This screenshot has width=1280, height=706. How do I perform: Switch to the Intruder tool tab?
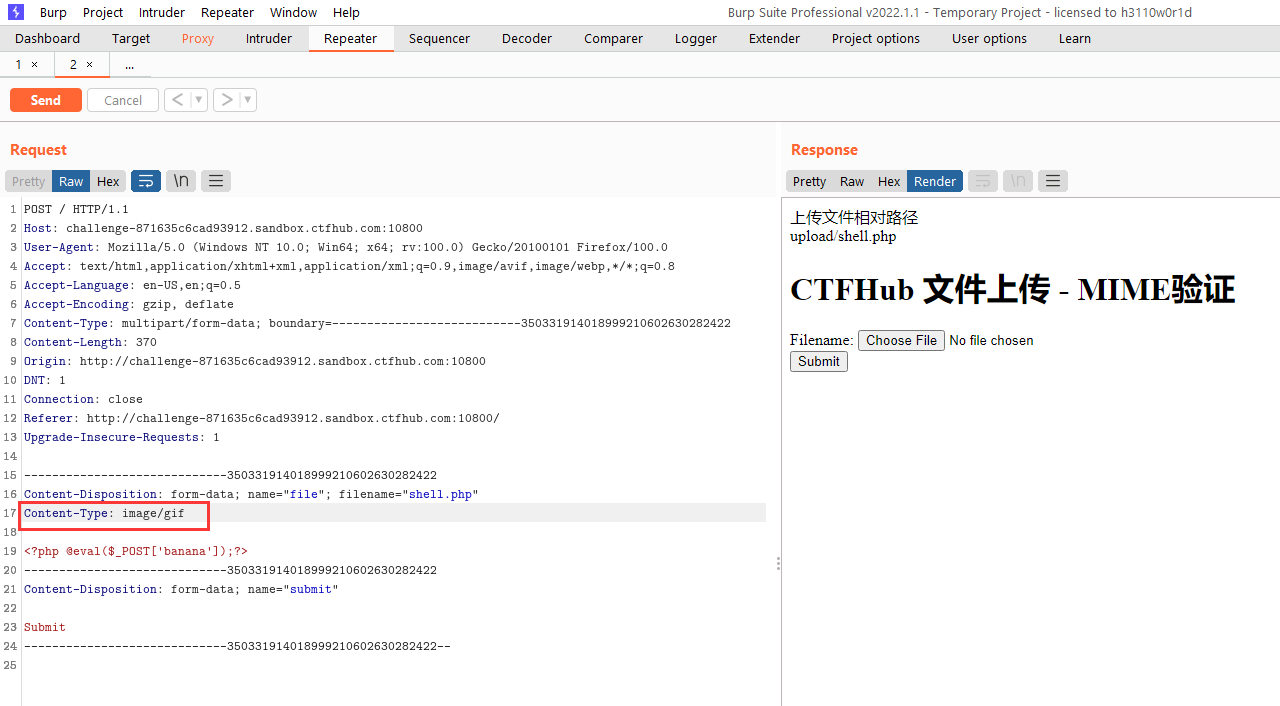pyautogui.click(x=269, y=38)
